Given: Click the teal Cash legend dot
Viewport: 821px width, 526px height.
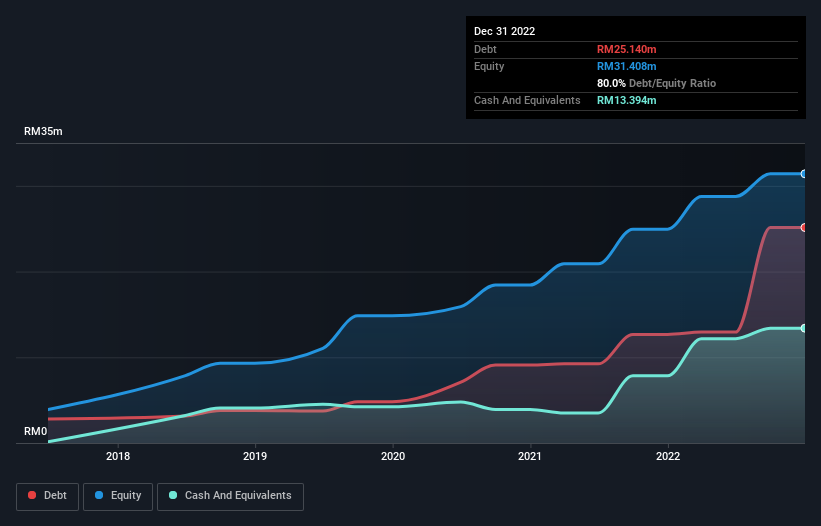Looking at the screenshot, I should 173,495.
